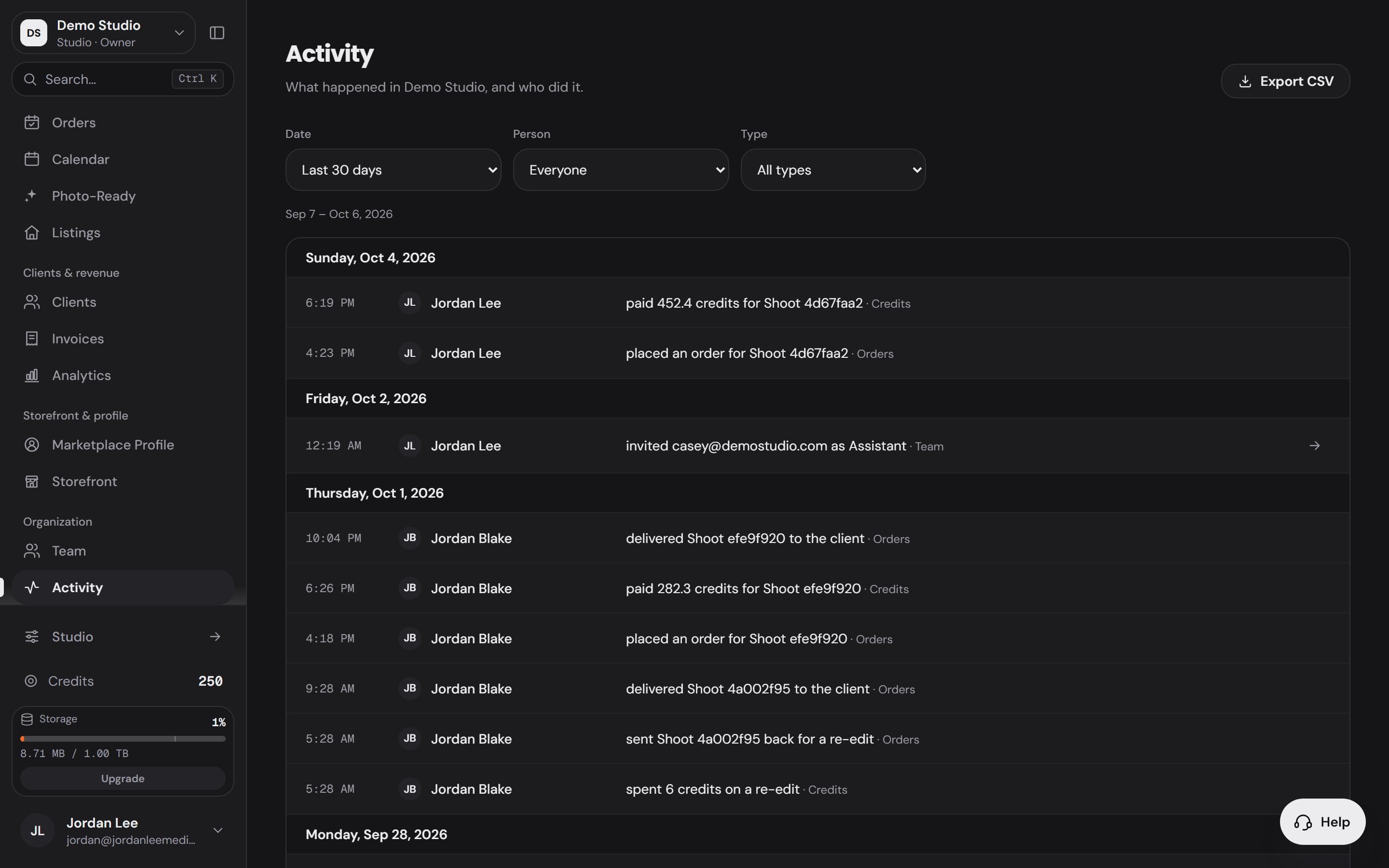Click "paid 282.3 credits for Shoot efe9f920"
The image size is (1389, 868).
pyautogui.click(x=743, y=588)
